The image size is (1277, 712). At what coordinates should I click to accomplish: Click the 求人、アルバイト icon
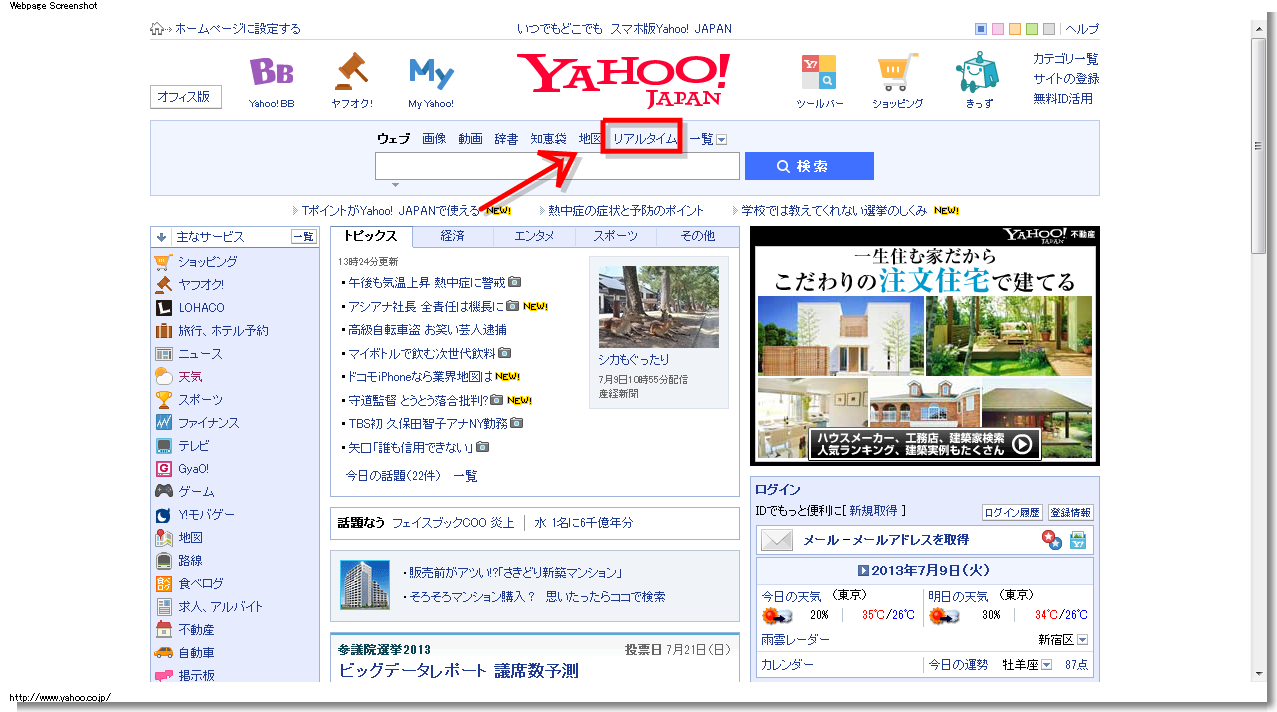(x=163, y=607)
